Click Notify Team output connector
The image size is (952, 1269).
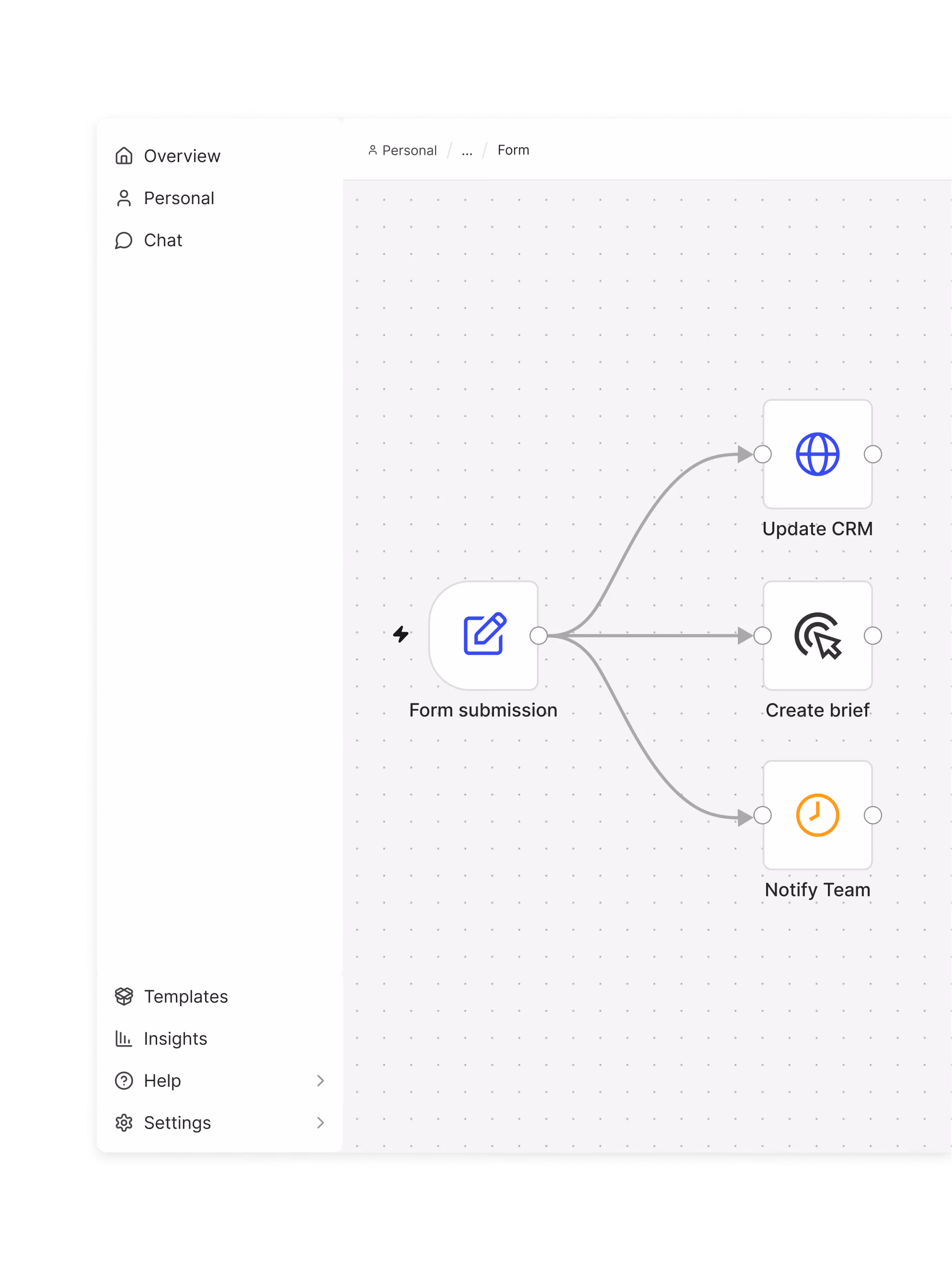(872, 815)
